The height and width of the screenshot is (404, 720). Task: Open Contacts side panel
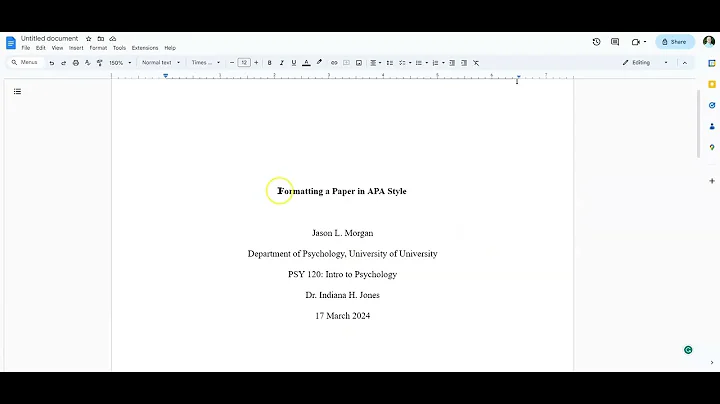[x=712, y=126]
